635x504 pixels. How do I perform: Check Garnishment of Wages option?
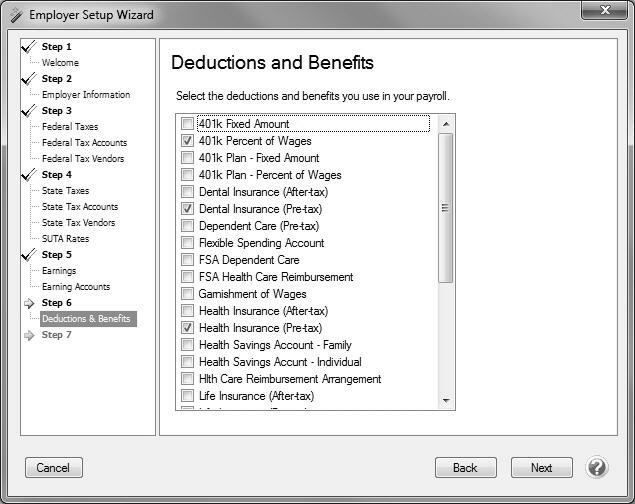tap(187, 294)
